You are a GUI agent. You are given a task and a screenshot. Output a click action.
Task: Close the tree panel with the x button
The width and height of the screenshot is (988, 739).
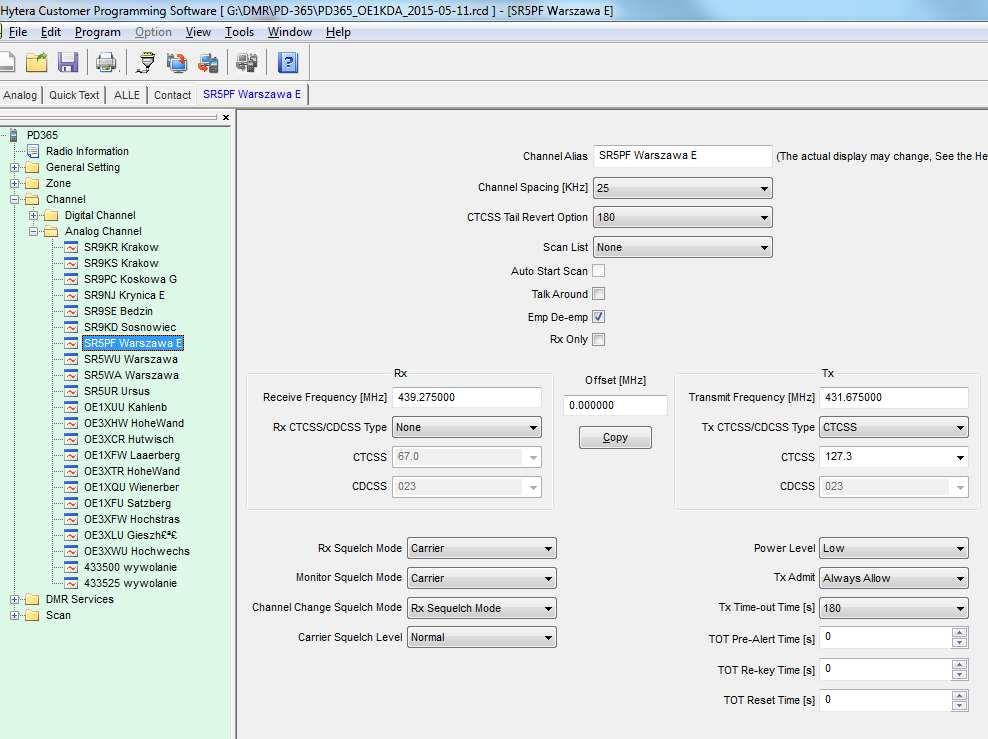pos(226,117)
